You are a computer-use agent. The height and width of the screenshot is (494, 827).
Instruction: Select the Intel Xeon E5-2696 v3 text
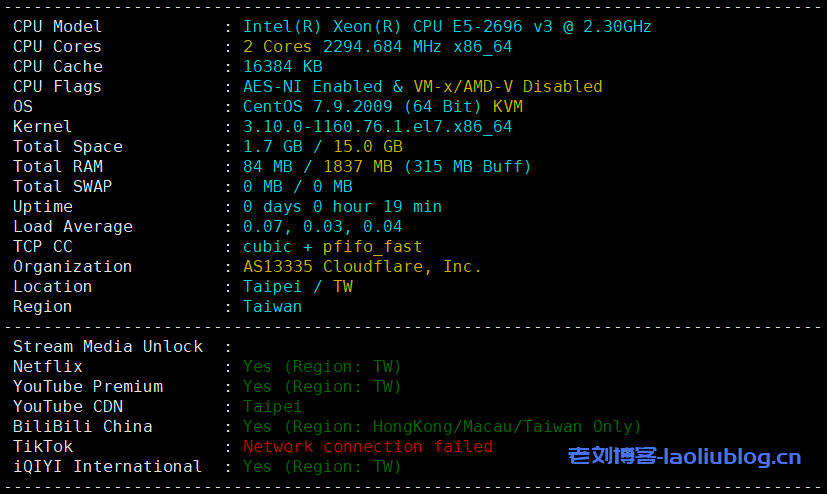[447, 27]
